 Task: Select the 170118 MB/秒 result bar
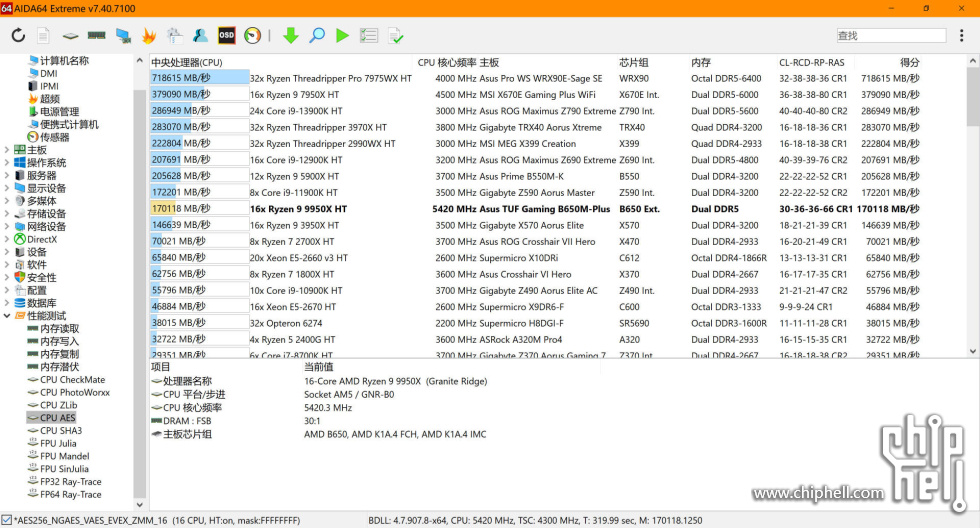(199, 209)
